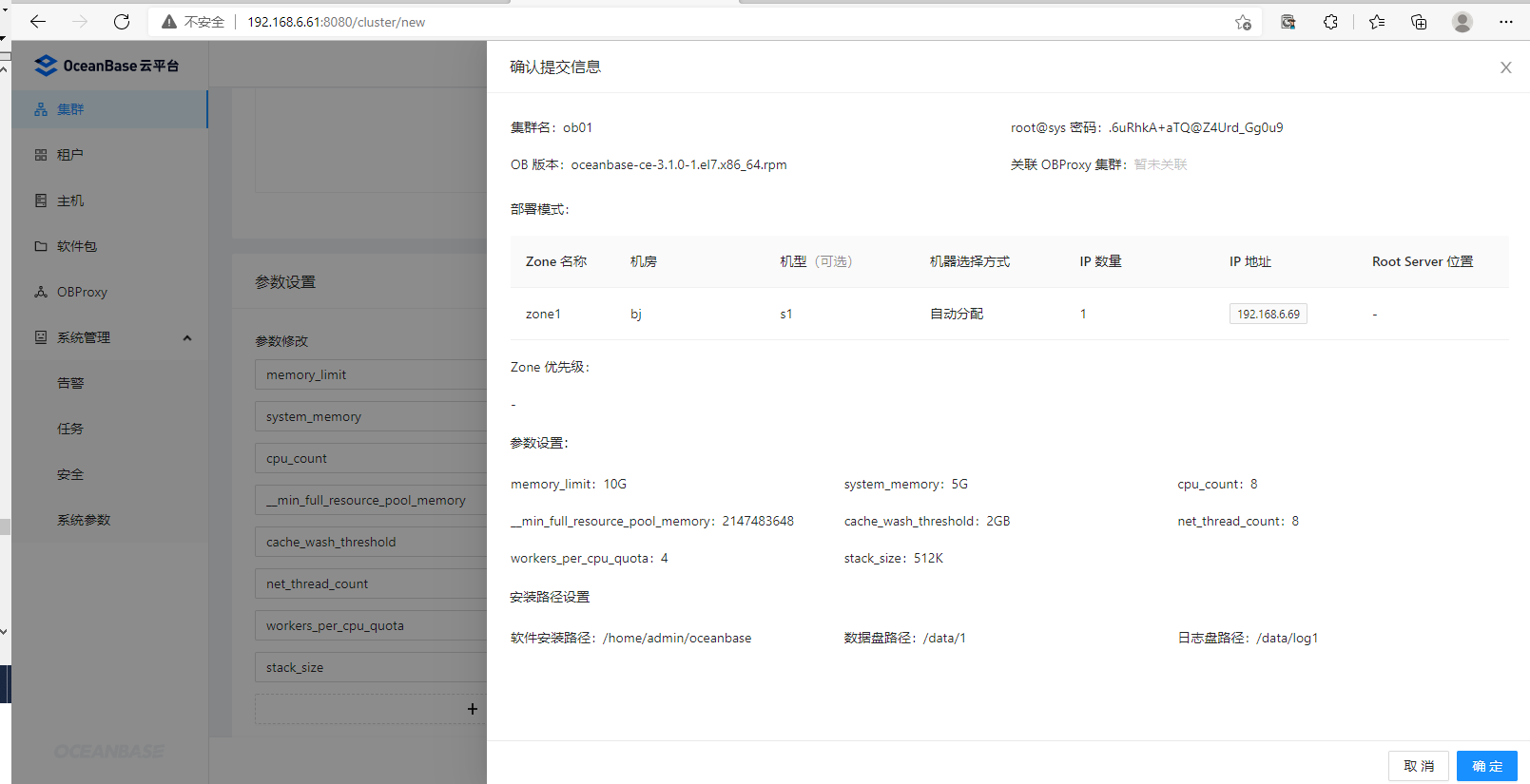Click the 自动分配 table cell
The image size is (1530, 784).
[957, 314]
